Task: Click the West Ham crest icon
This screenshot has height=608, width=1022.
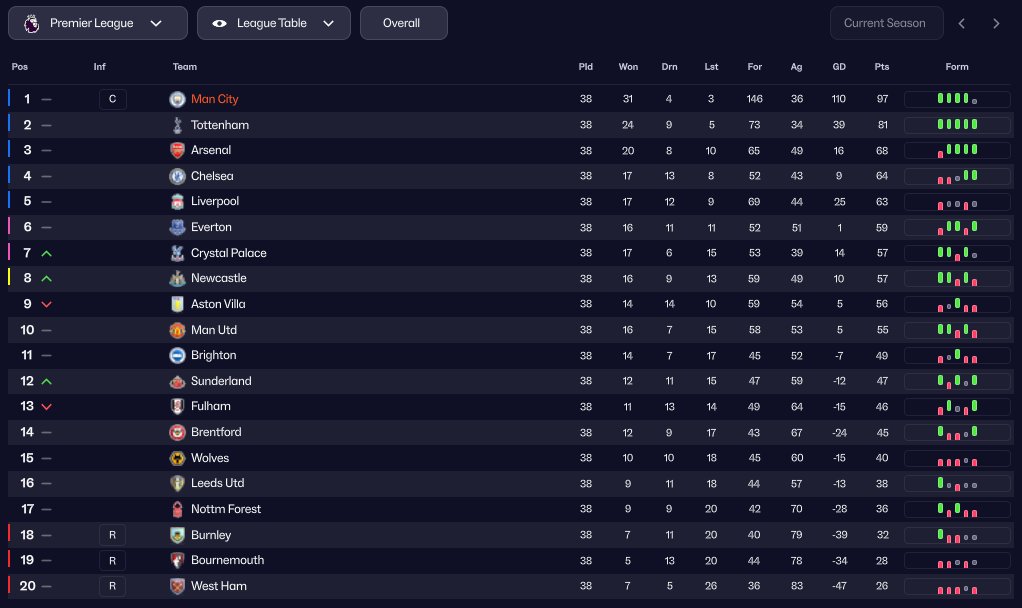Action: [x=177, y=586]
